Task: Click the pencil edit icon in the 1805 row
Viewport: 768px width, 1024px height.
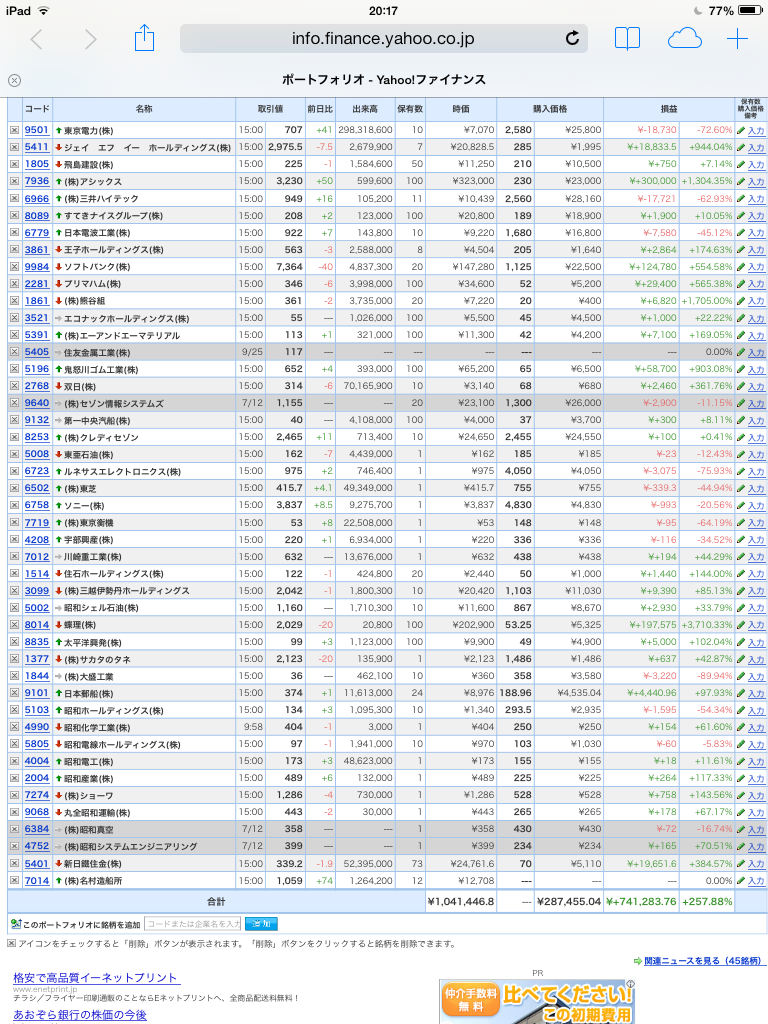Action: 741,165
